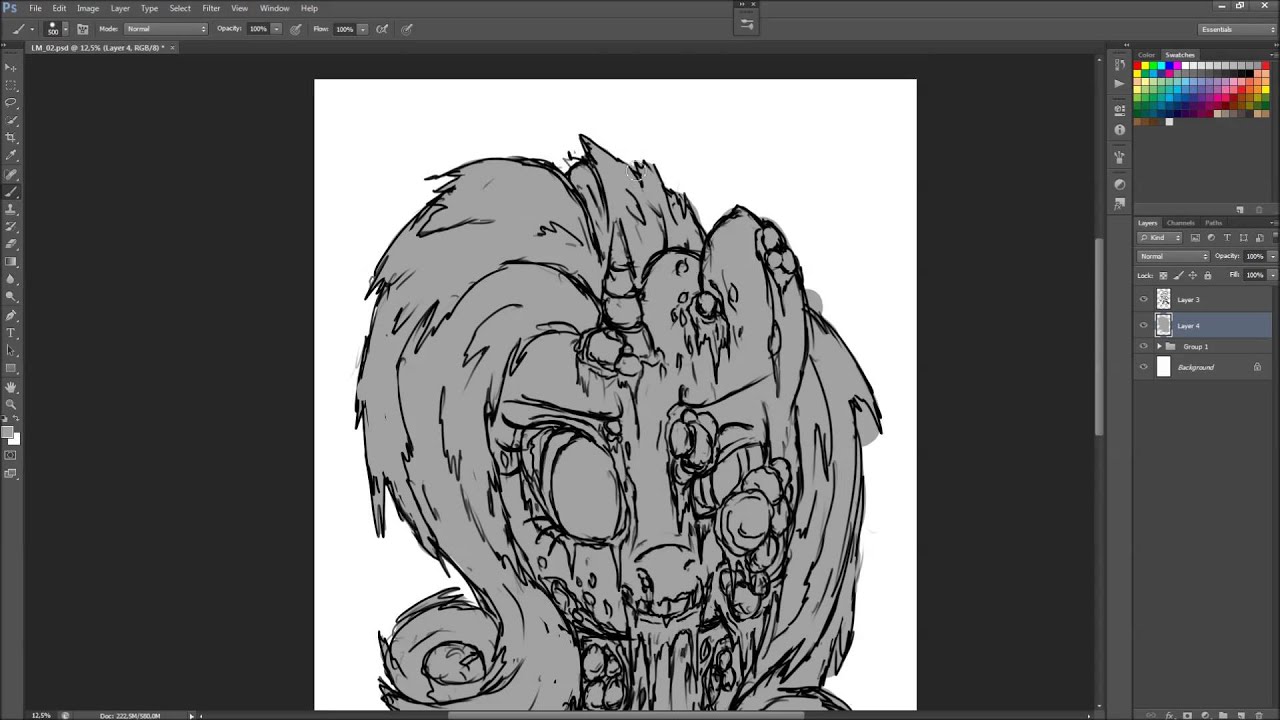Activate the Hand tool
This screenshot has width=1280, height=720.
coord(11,387)
